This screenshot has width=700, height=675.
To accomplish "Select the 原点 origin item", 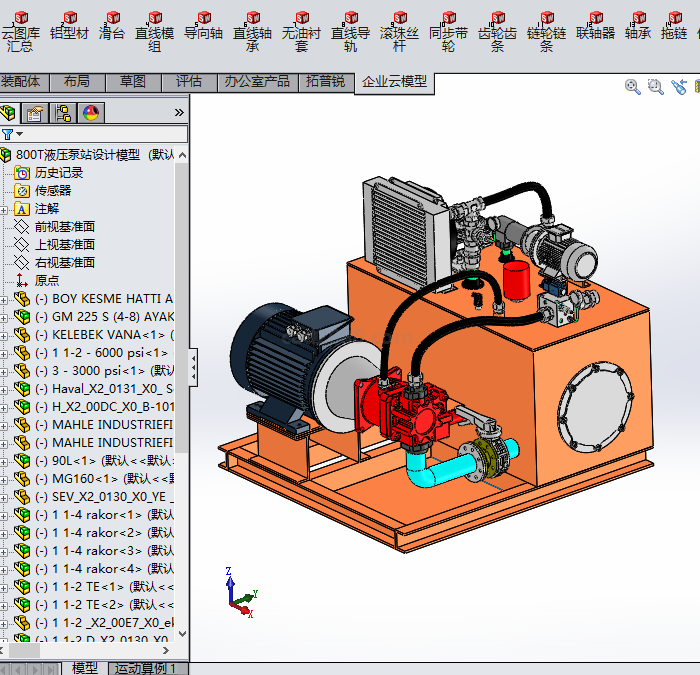I will point(46,281).
